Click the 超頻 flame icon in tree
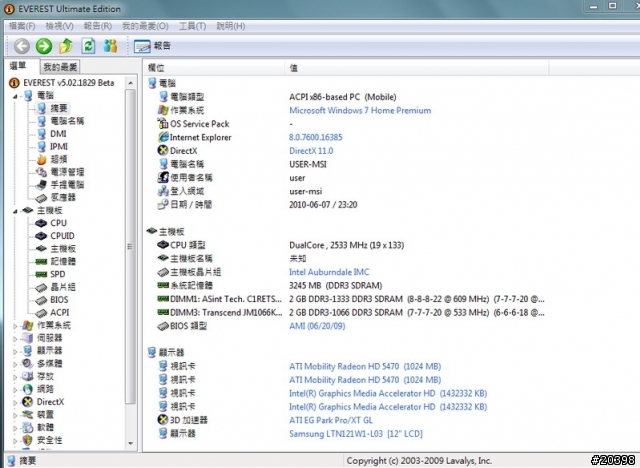The width and height of the screenshot is (640, 468). 41,159
